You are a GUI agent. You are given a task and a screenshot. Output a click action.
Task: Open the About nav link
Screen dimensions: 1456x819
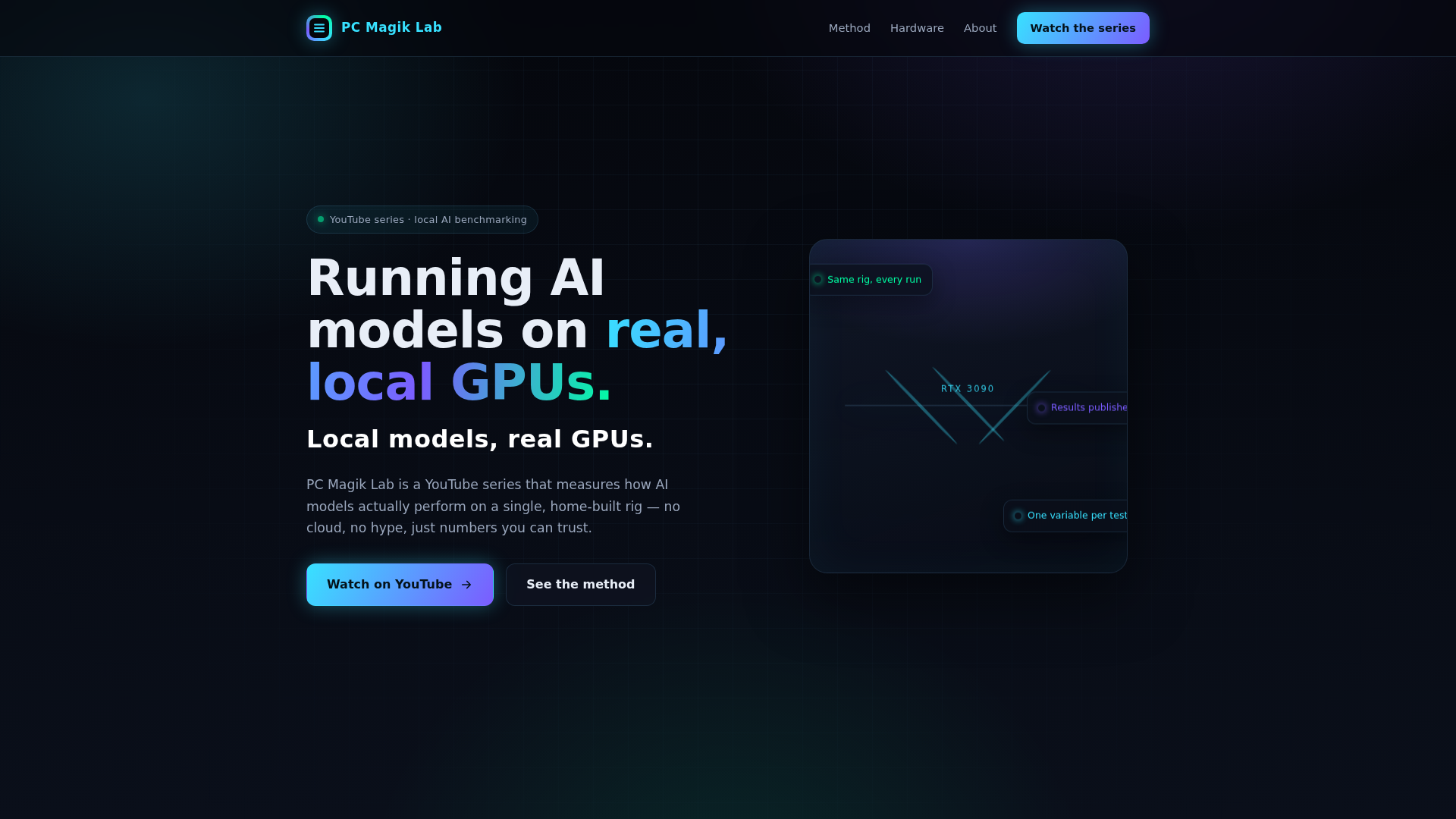980,28
